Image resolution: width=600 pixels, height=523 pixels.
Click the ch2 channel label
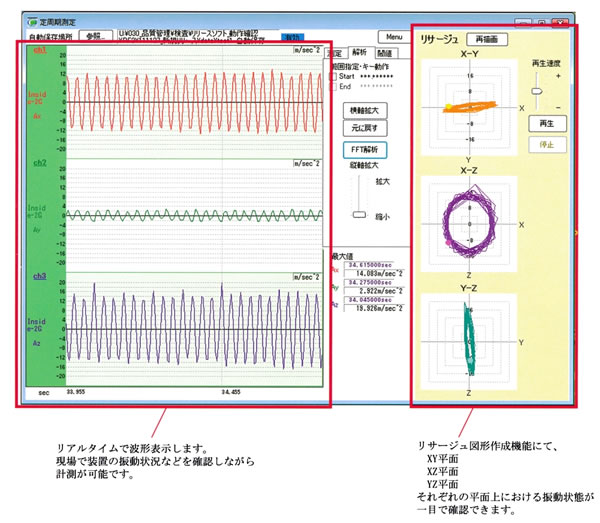point(40,161)
